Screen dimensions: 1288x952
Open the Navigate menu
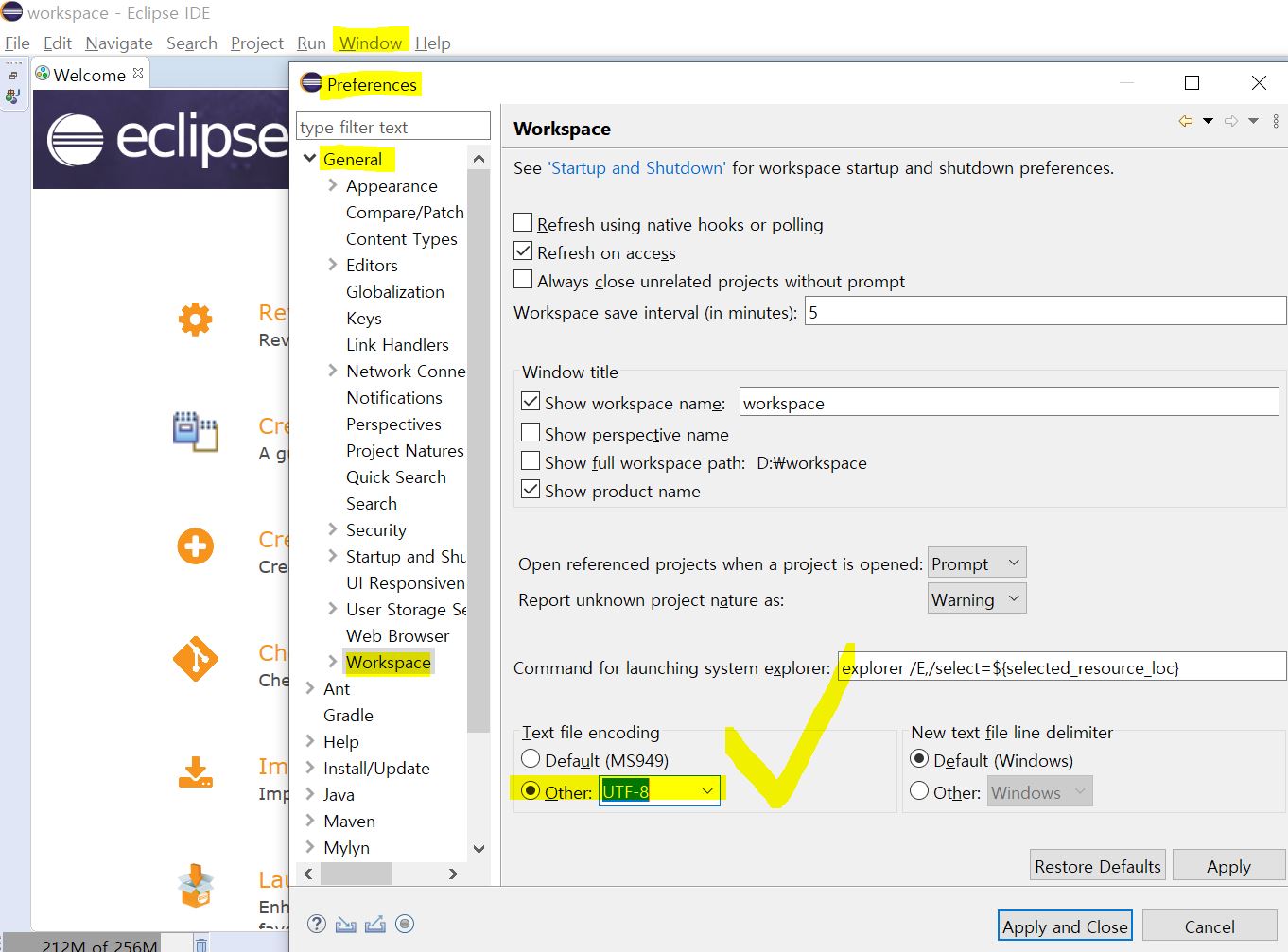coord(119,43)
